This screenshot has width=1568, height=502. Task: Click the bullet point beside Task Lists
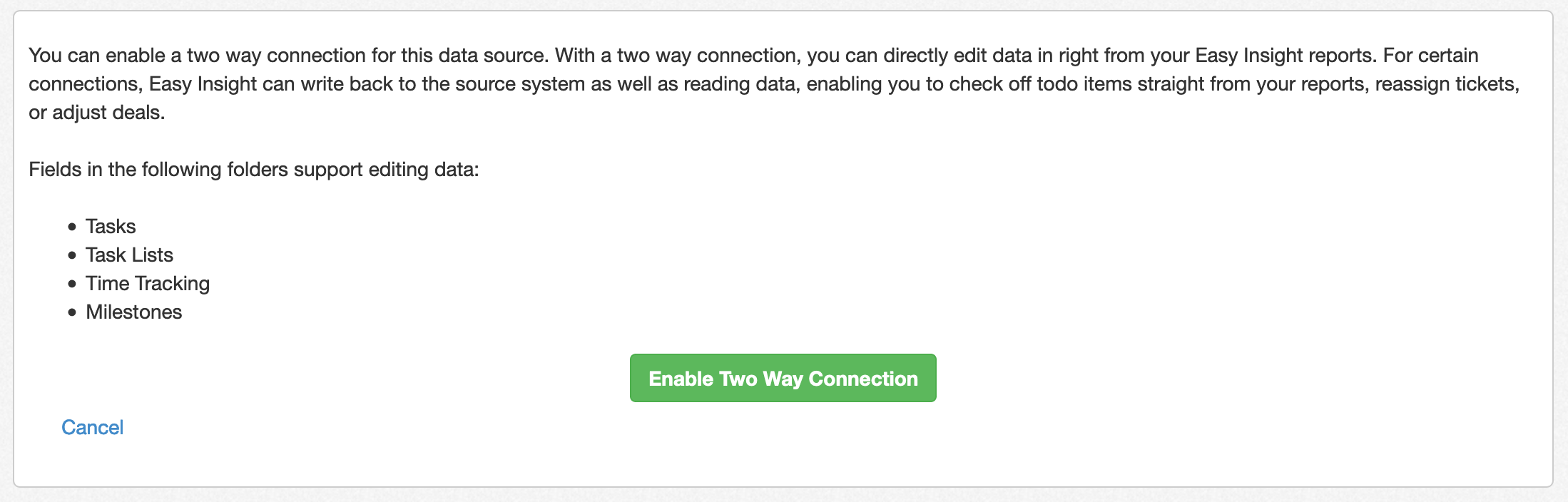click(72, 255)
